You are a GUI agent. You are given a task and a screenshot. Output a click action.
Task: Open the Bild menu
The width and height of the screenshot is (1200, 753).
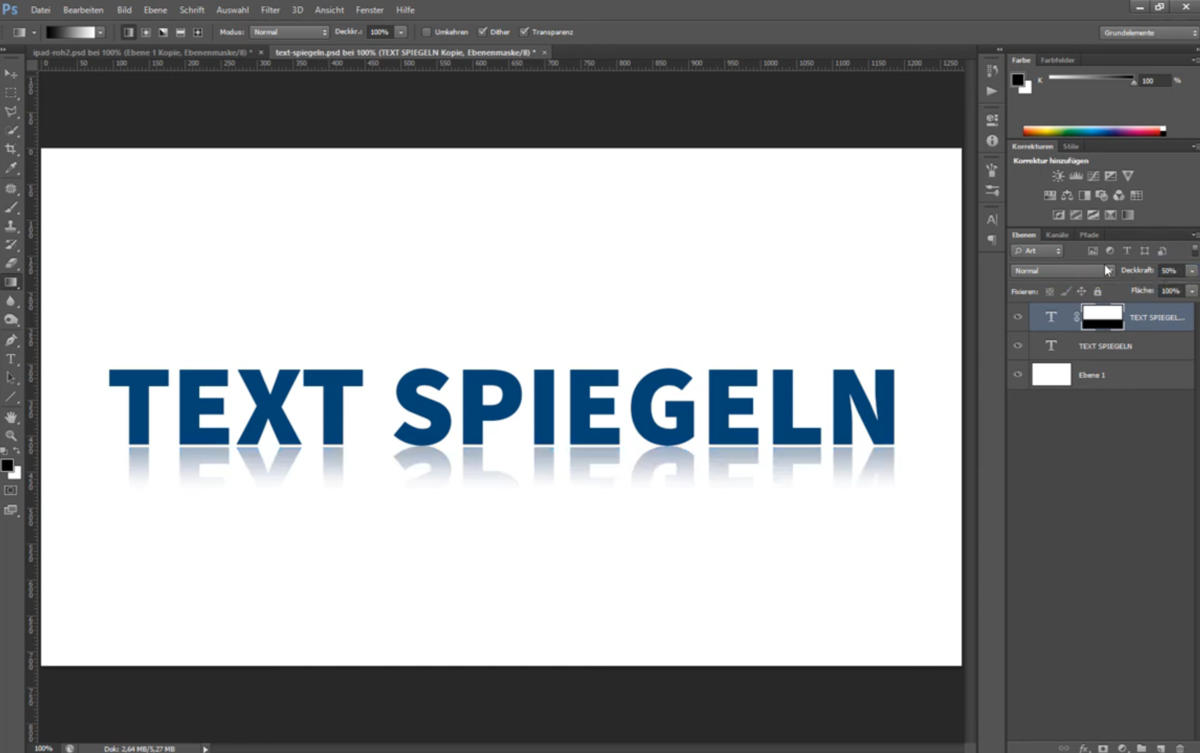(124, 9)
